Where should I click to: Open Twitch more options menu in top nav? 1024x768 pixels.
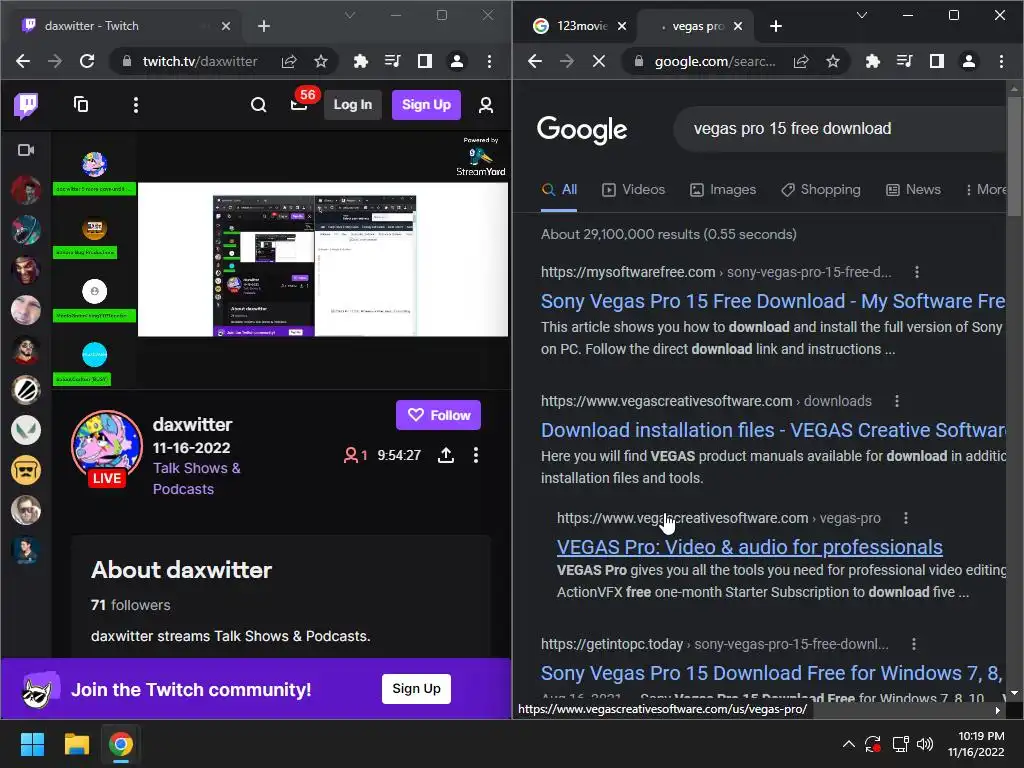[136, 105]
